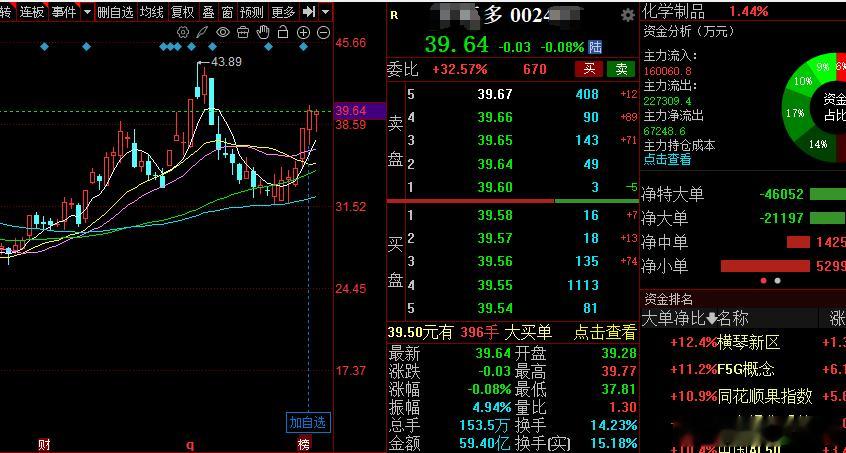Toggle 均线 moving average lines
The image size is (846, 453).
coord(152,11)
